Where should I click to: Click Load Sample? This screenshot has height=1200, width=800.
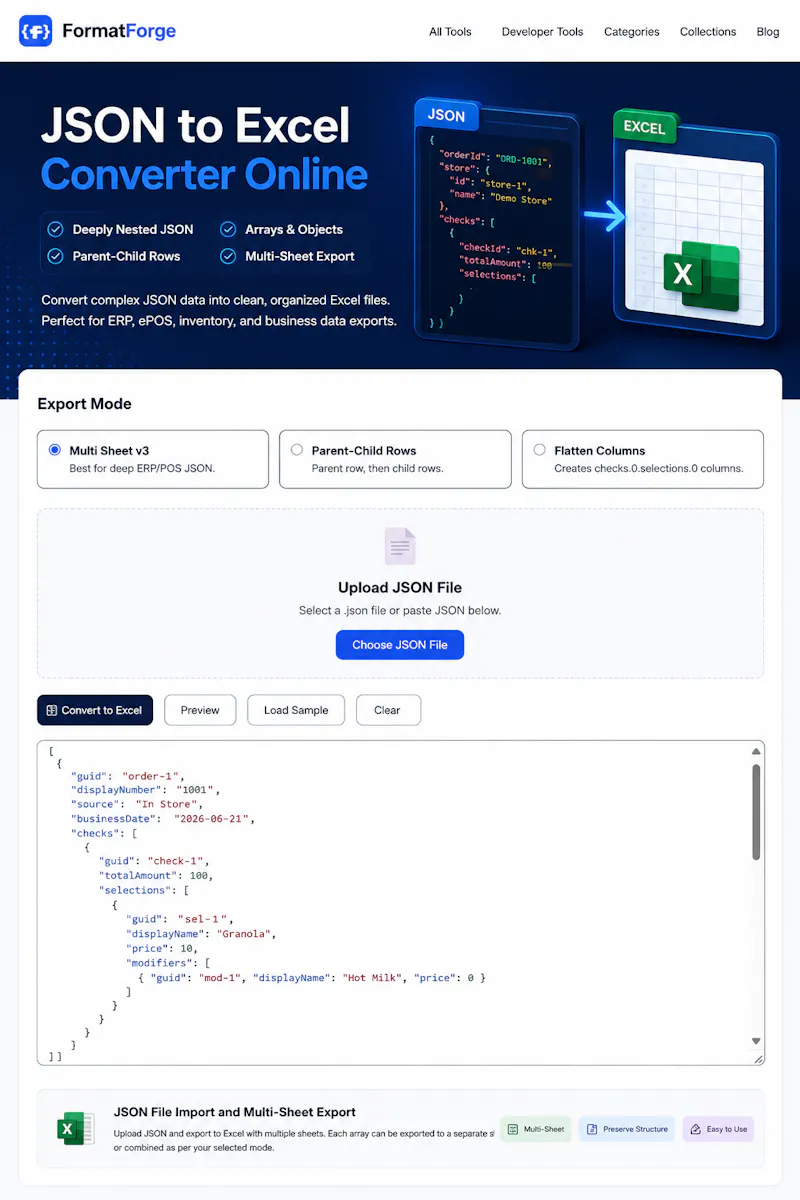(x=296, y=710)
